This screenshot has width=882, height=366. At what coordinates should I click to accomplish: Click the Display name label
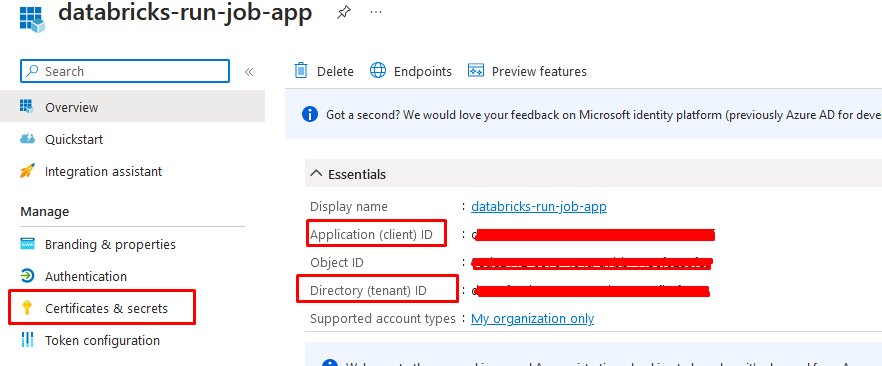click(x=349, y=206)
